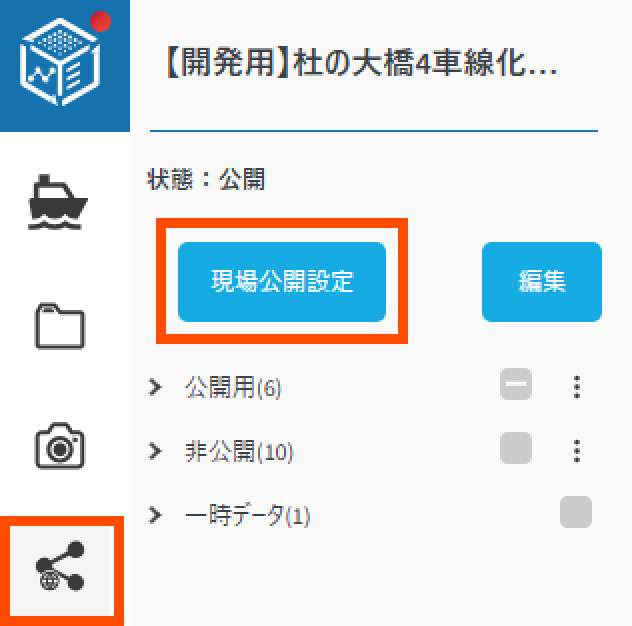Open the folder icon in sidebar

[x=60, y=326]
